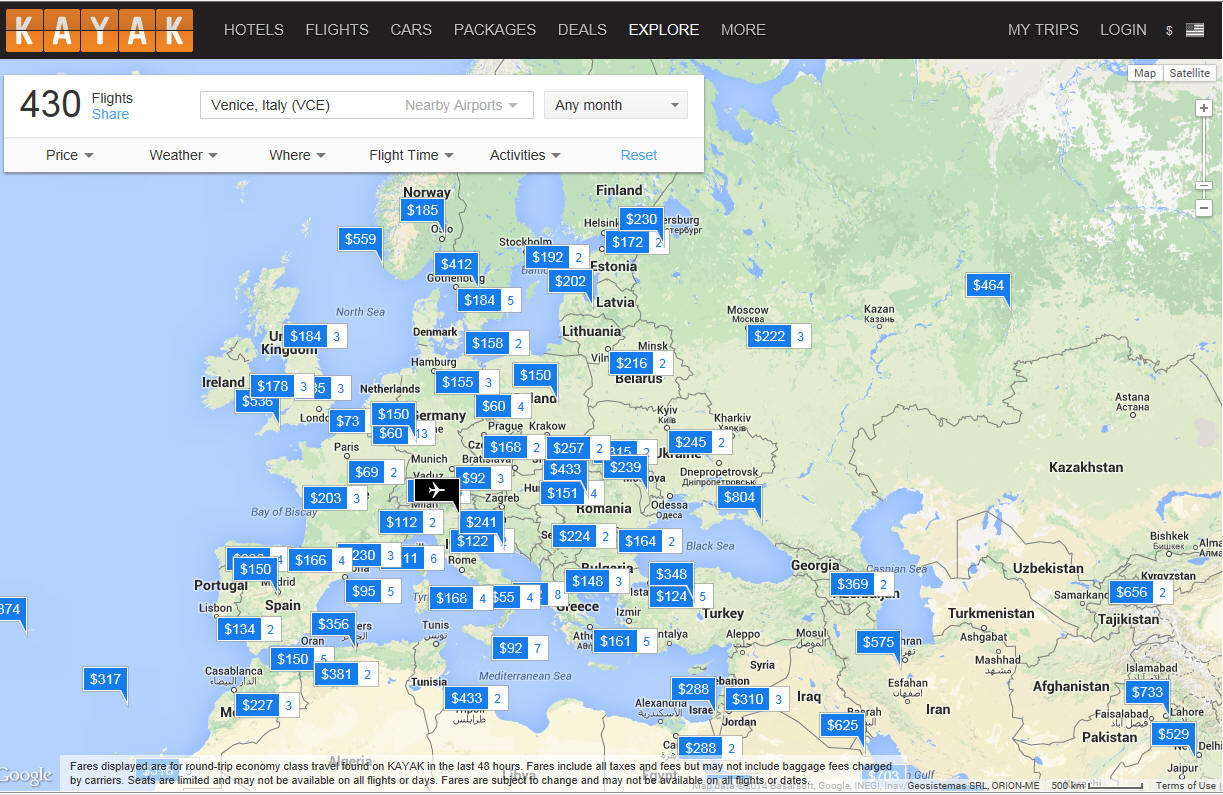Select the $559 fare marker near Norway
Viewport: 1223px width, 795px height.
click(x=360, y=238)
